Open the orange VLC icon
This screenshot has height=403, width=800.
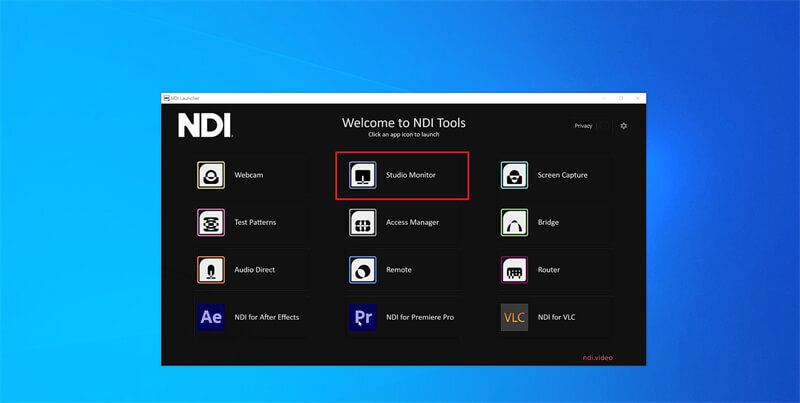point(514,317)
